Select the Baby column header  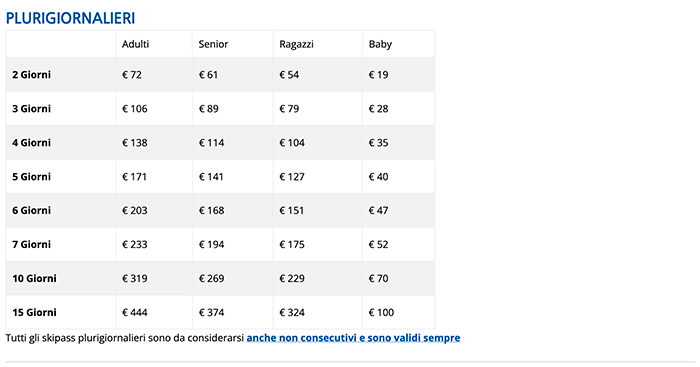380,44
